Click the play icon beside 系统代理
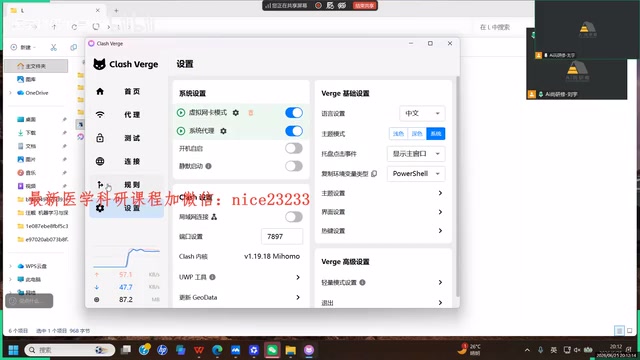This screenshot has height=360, width=640. pos(181,131)
